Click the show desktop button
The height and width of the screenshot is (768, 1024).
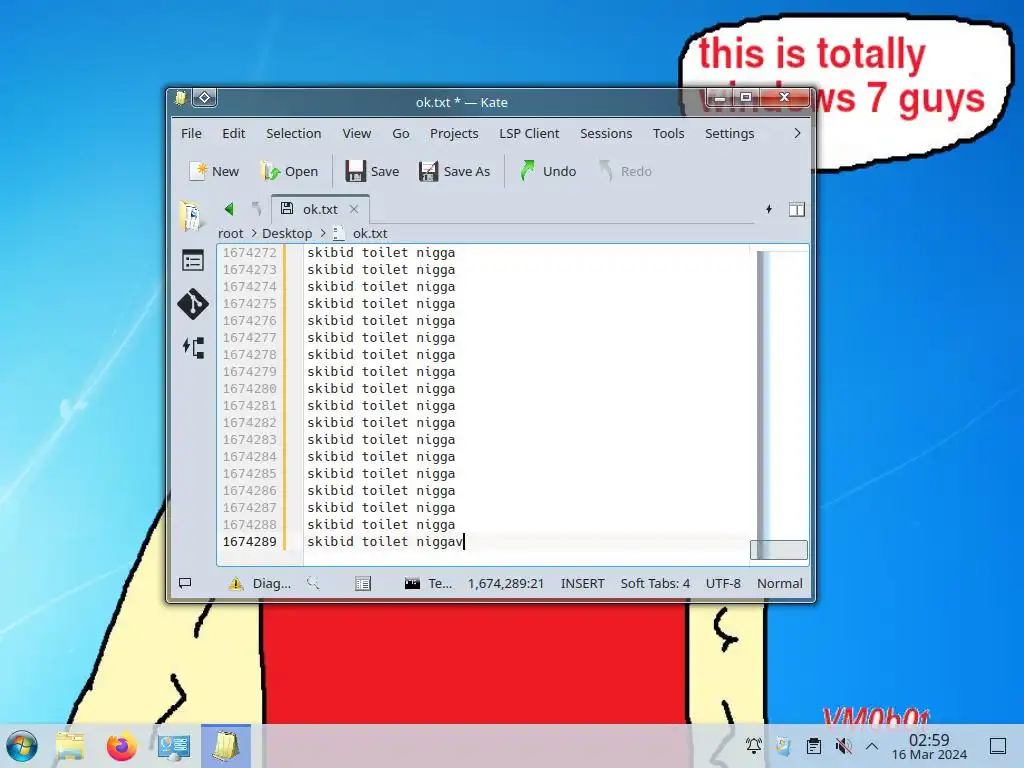[998, 745]
